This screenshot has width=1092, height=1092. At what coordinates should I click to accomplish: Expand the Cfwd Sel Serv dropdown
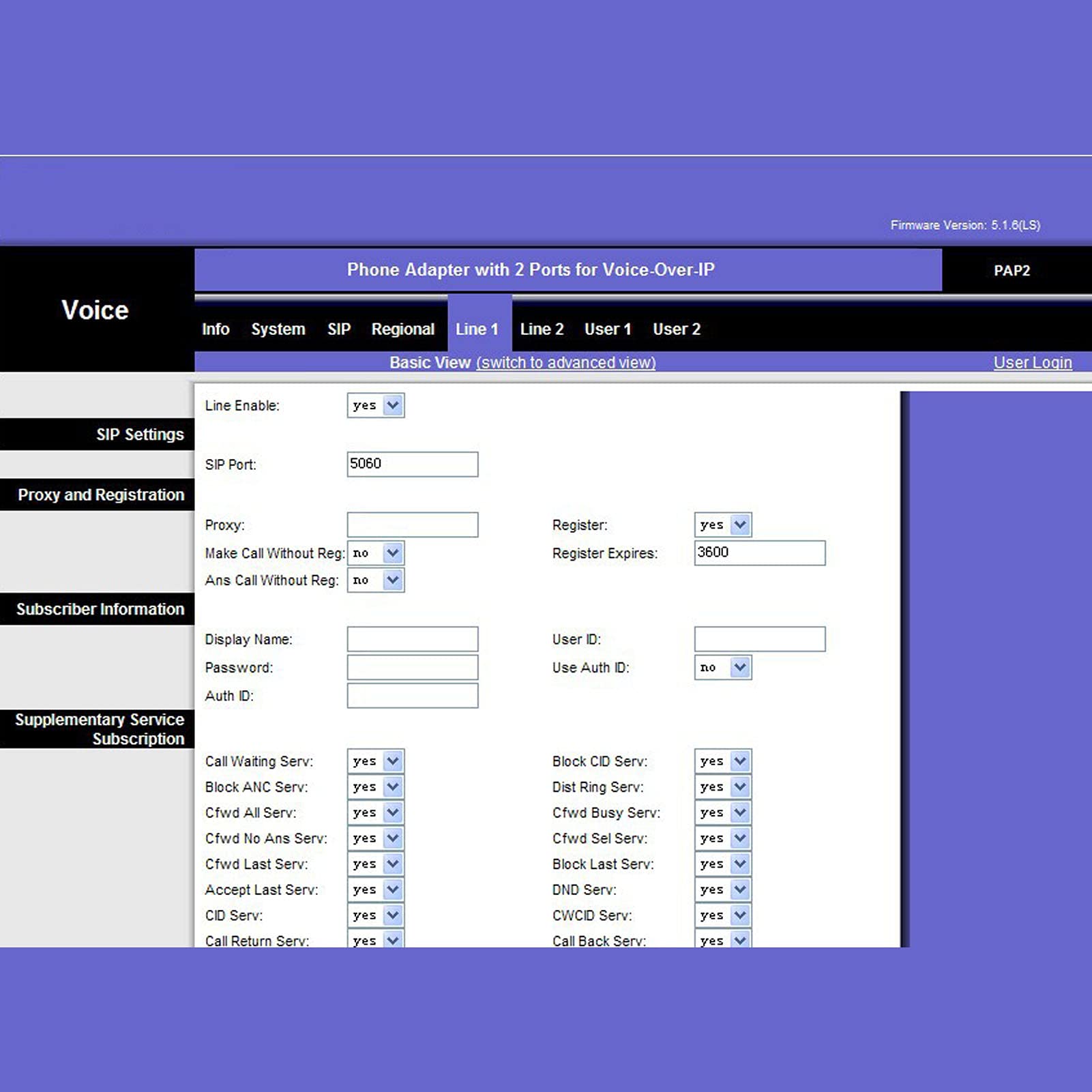(x=723, y=838)
